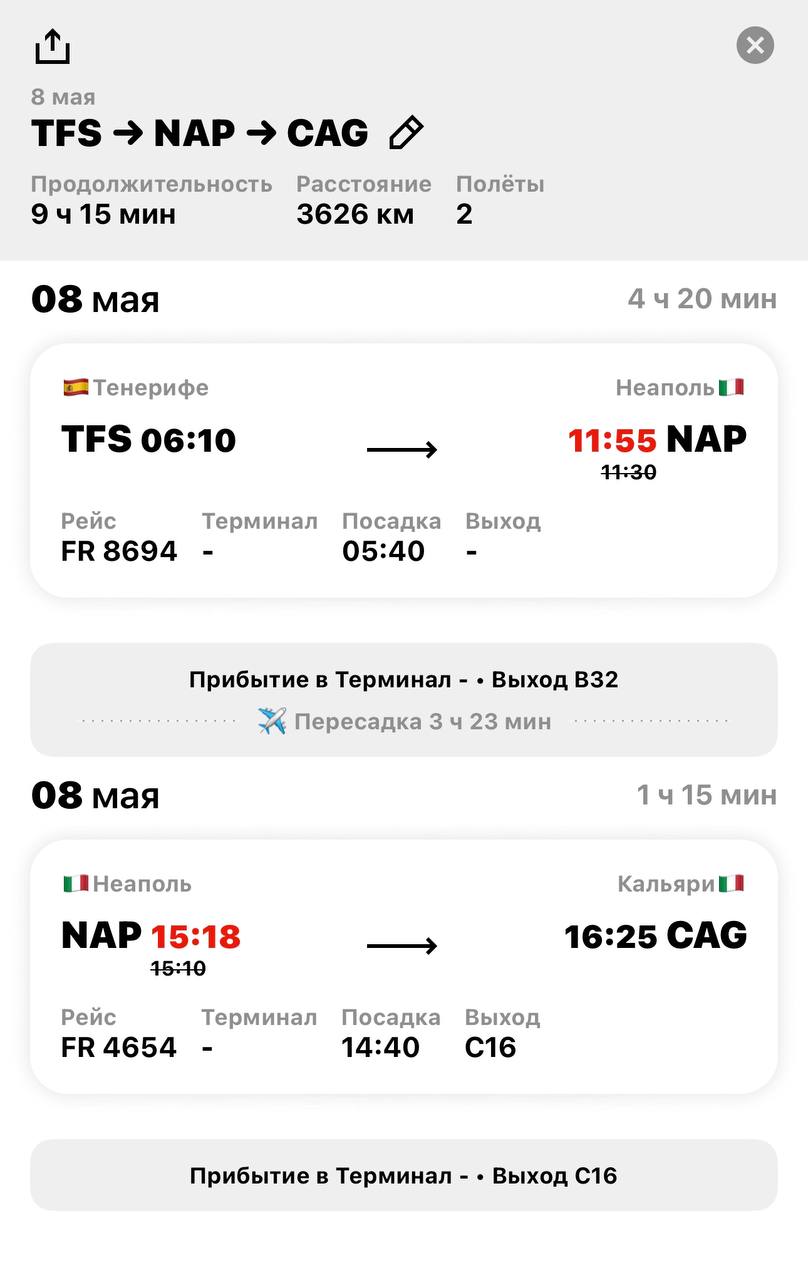808x1280 pixels.
Task: Tap the Выход C16 arrival info bar
Action: 404,1176
